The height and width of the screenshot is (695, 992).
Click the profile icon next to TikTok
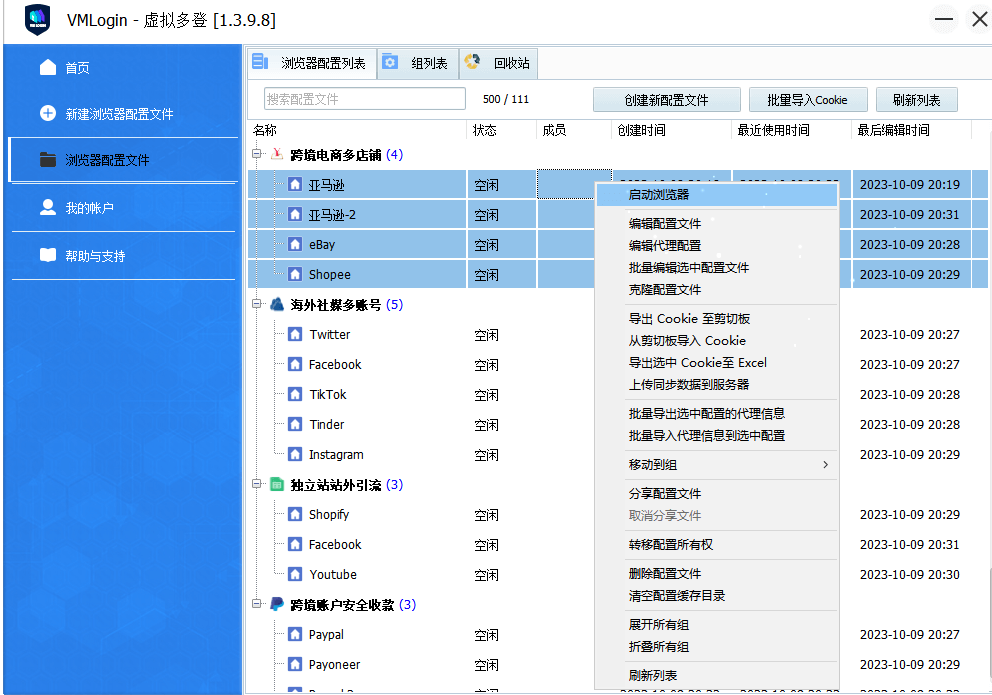(295, 394)
